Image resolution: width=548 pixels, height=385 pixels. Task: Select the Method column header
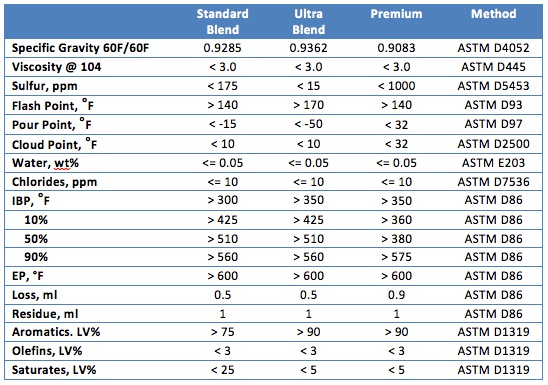pos(493,14)
